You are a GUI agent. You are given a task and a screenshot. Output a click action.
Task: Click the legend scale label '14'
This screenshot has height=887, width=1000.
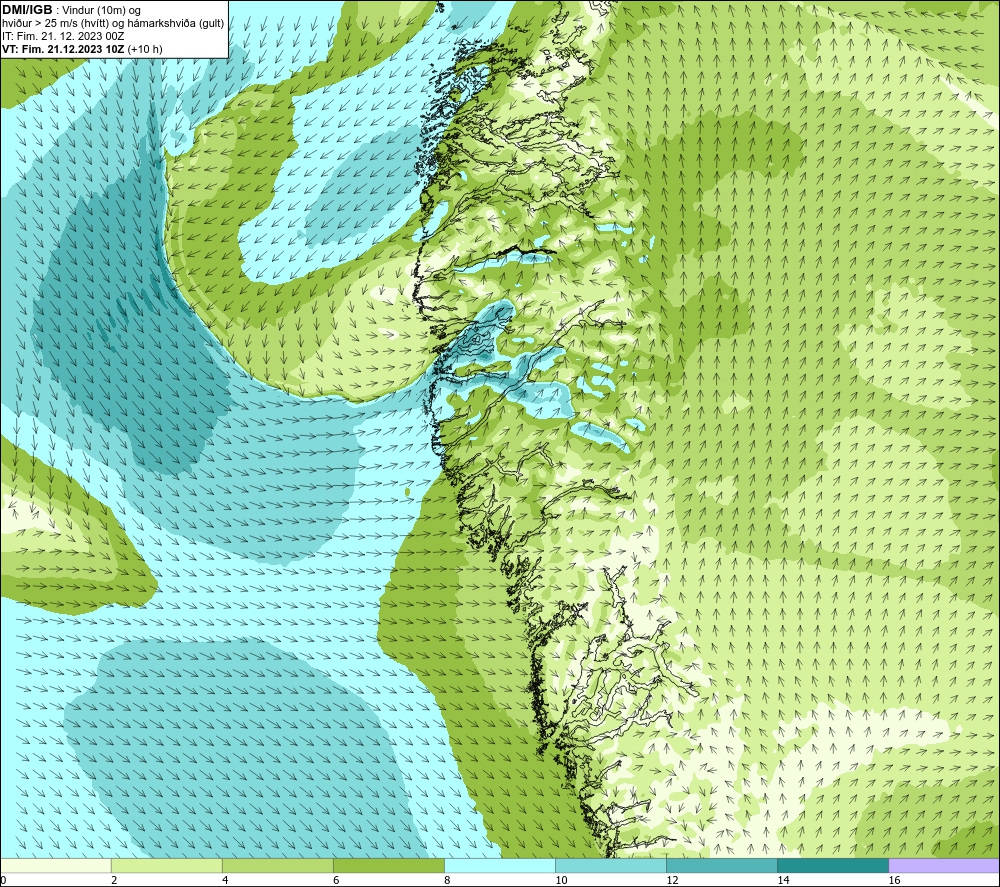[x=783, y=881]
